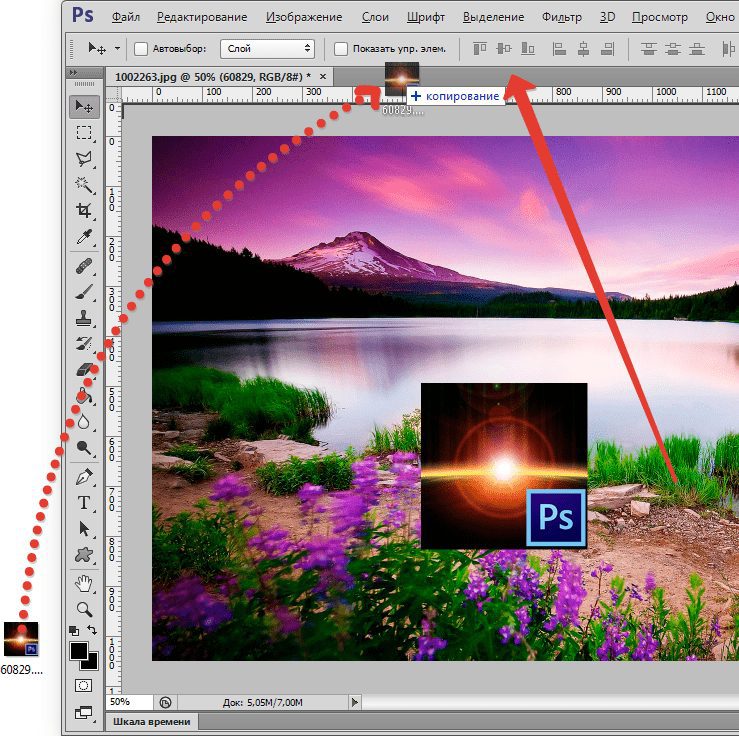Open the Слои menu

375,17
